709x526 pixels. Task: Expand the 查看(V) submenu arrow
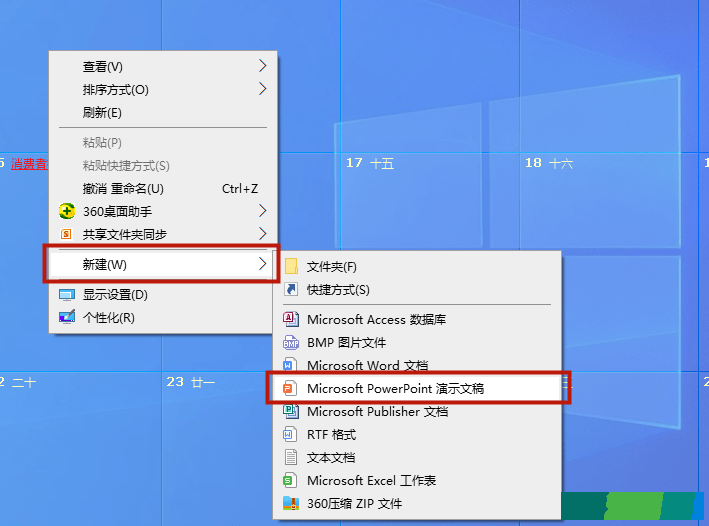262,66
